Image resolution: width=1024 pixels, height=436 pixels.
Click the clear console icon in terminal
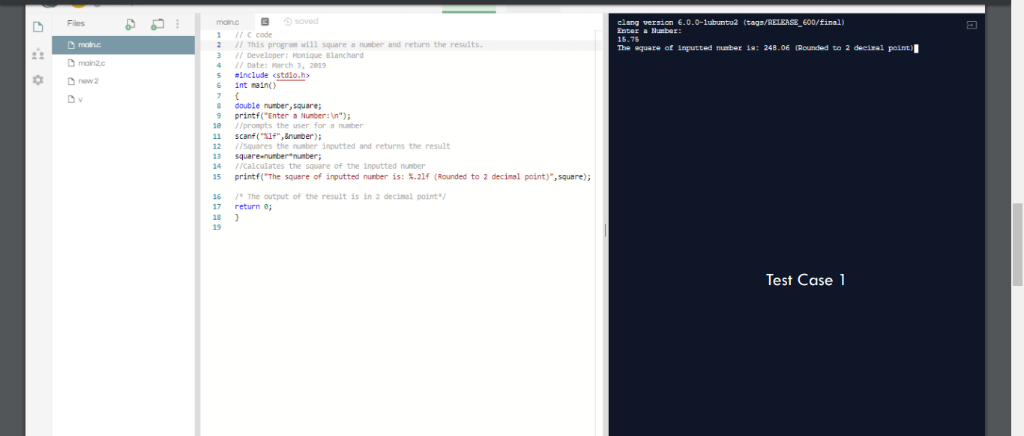click(971, 25)
